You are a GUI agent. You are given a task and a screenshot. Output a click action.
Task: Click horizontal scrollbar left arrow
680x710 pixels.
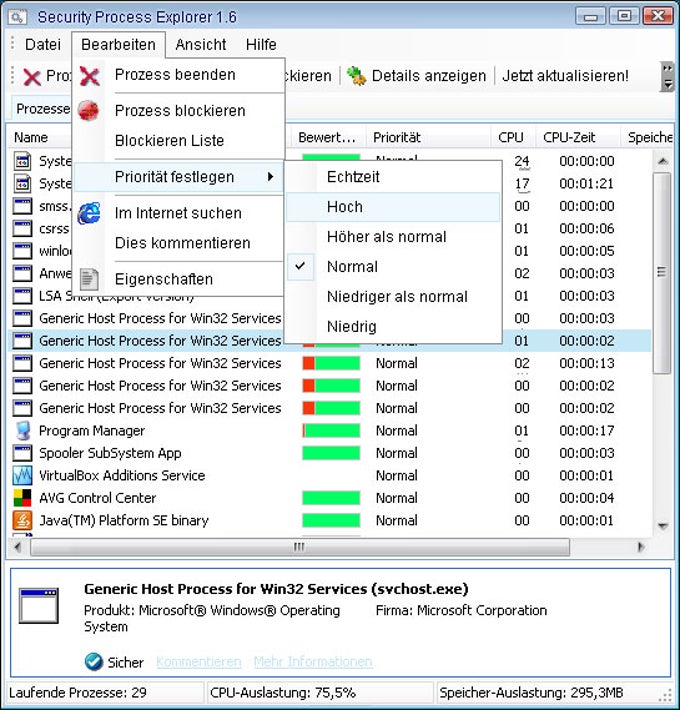point(18,547)
